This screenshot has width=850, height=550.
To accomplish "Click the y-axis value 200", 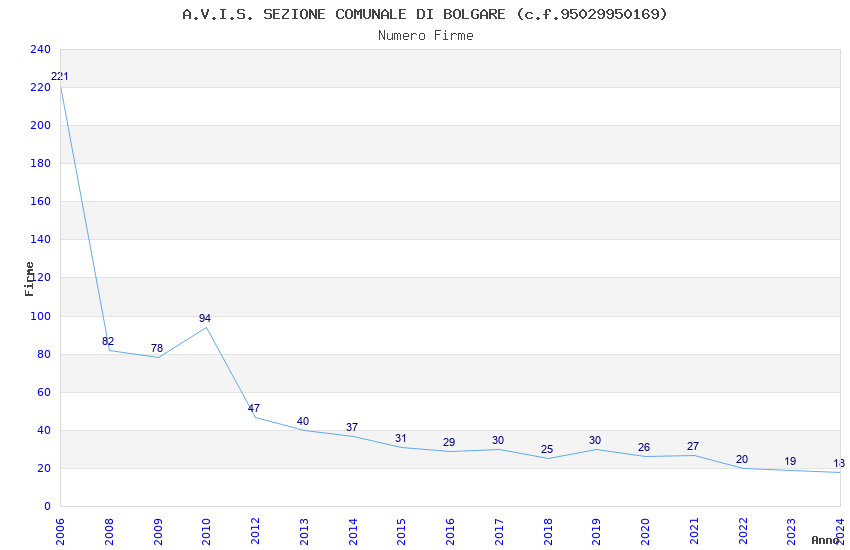I will pyautogui.click(x=40, y=125).
